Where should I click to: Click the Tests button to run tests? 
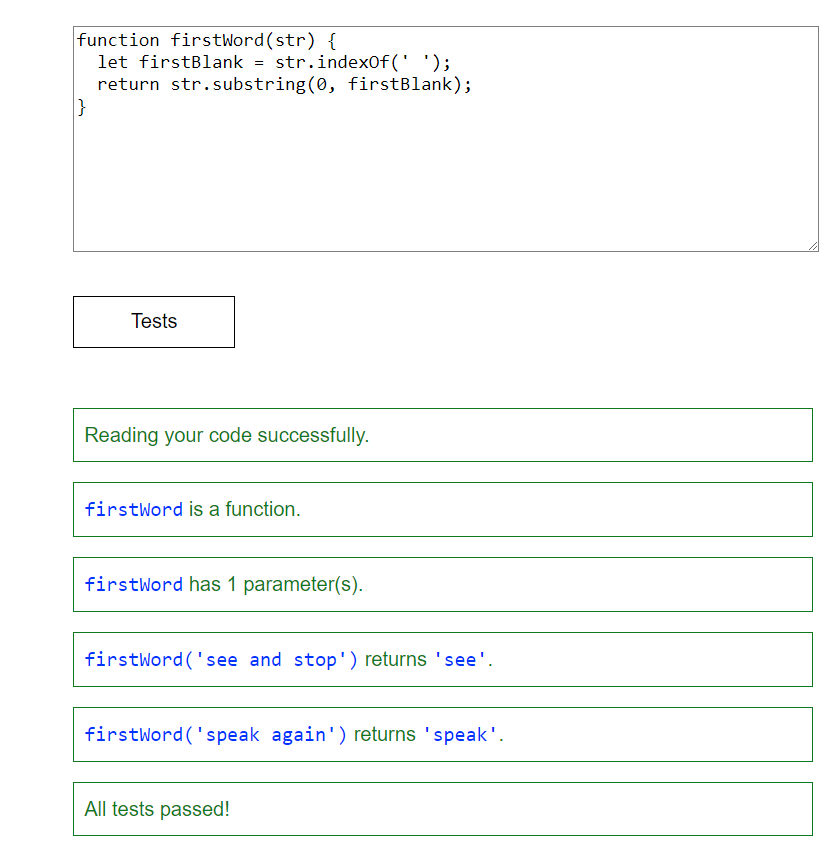[153, 321]
